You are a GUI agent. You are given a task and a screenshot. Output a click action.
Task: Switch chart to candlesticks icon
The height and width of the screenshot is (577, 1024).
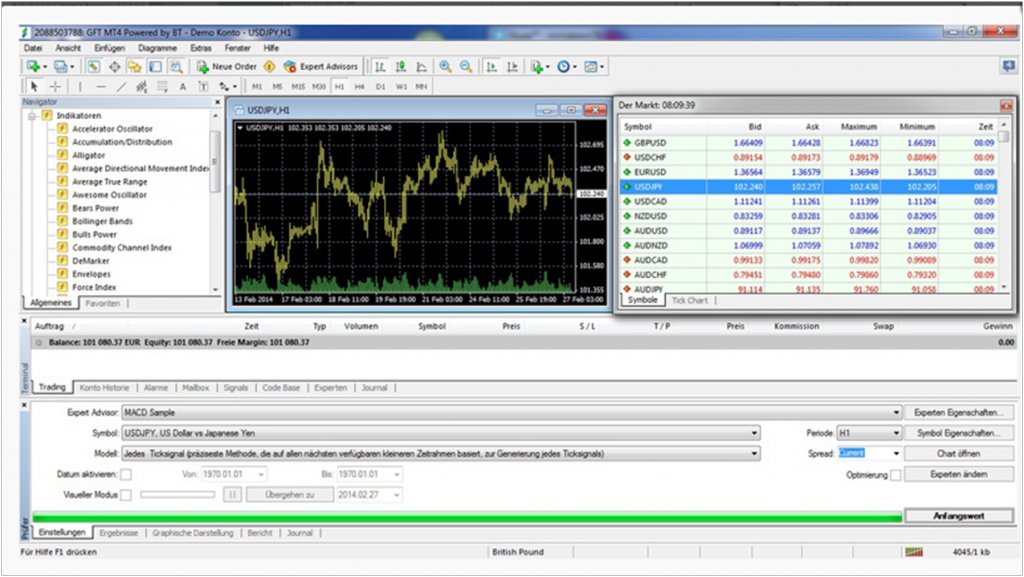click(401, 67)
